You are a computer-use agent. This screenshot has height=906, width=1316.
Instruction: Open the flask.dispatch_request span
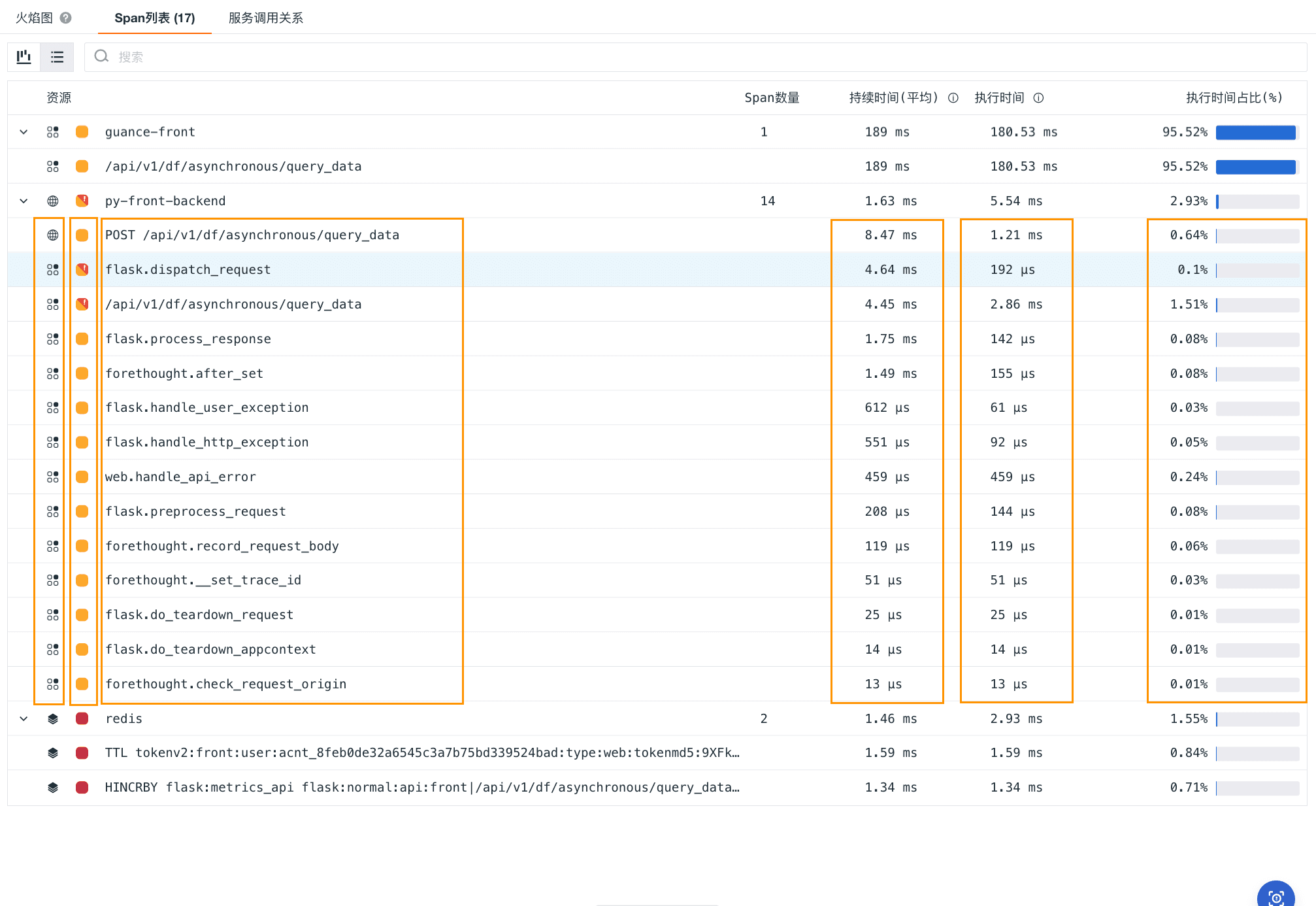click(188, 269)
